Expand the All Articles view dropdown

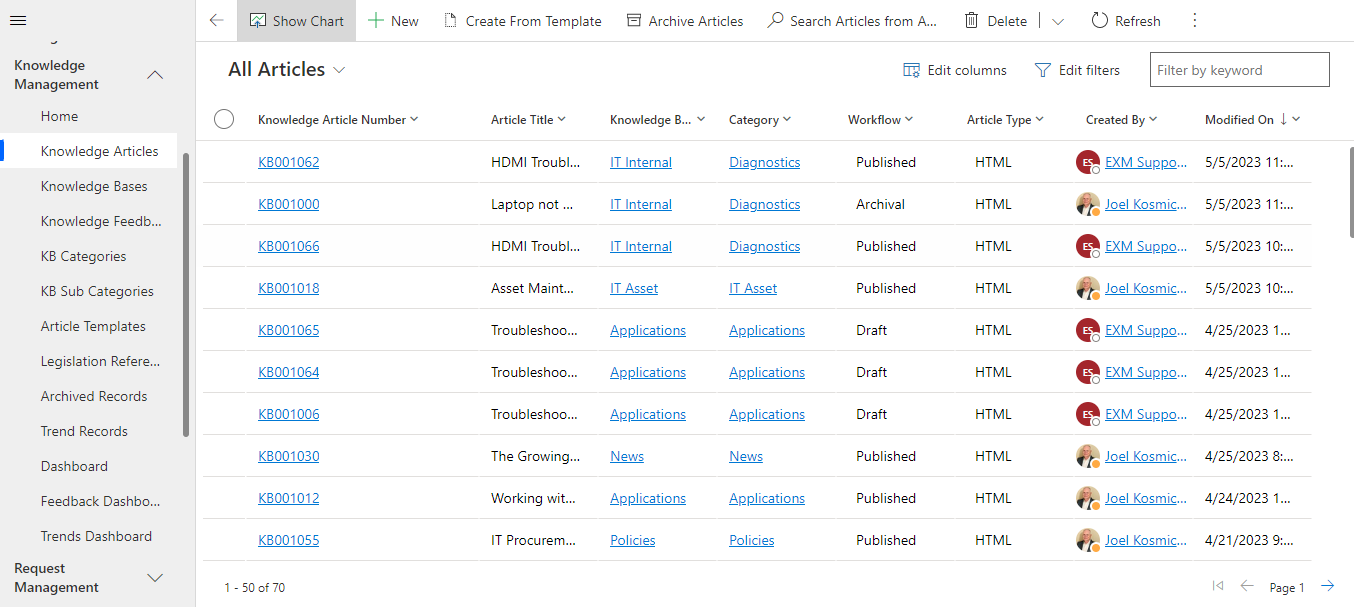[x=339, y=70]
